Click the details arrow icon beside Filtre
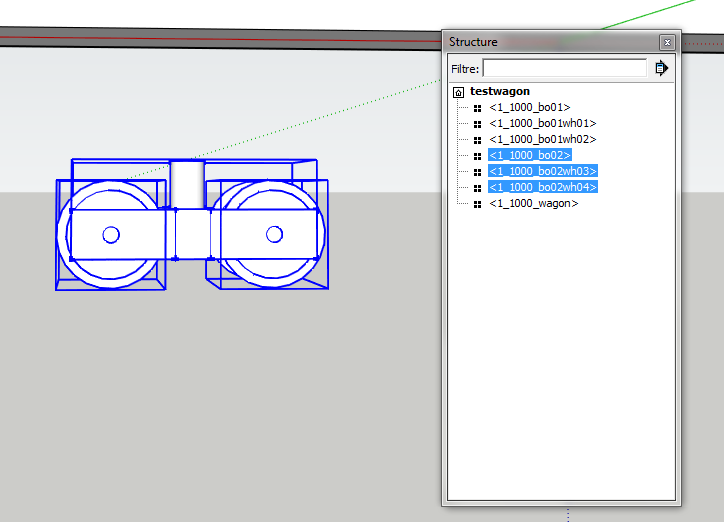The height and width of the screenshot is (522, 724). (661, 68)
